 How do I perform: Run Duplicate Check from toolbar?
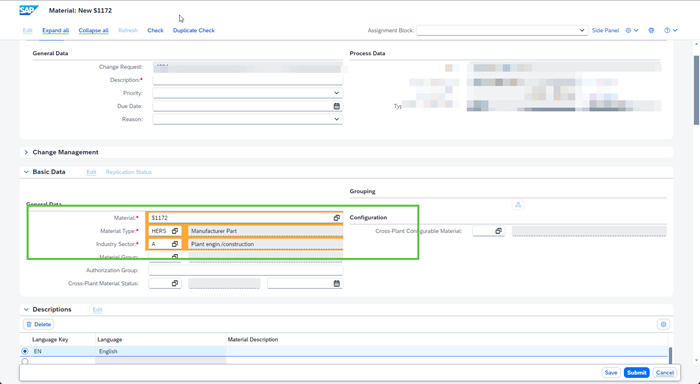pyautogui.click(x=194, y=30)
